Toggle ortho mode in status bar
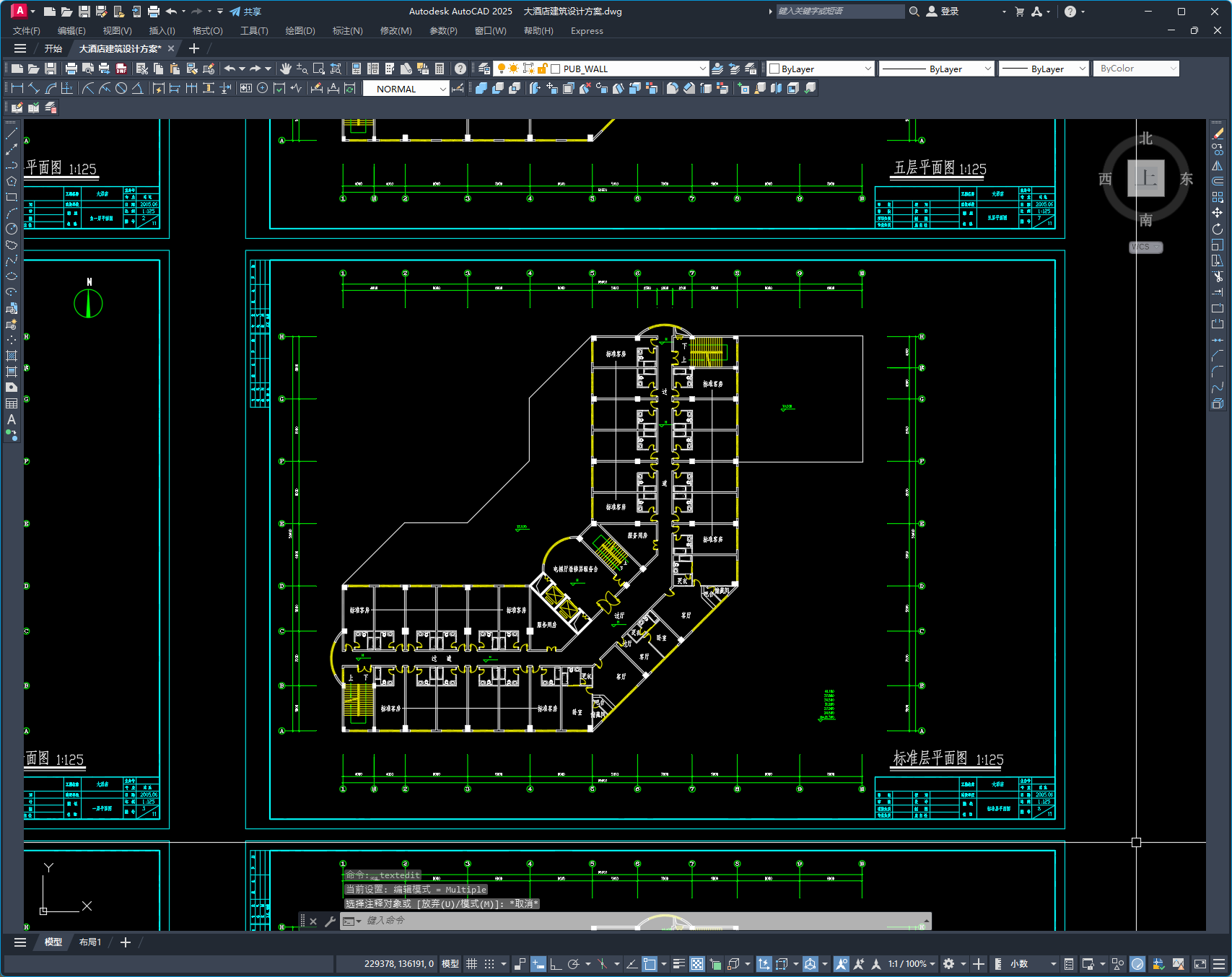This screenshot has width=1232, height=977. [556, 964]
